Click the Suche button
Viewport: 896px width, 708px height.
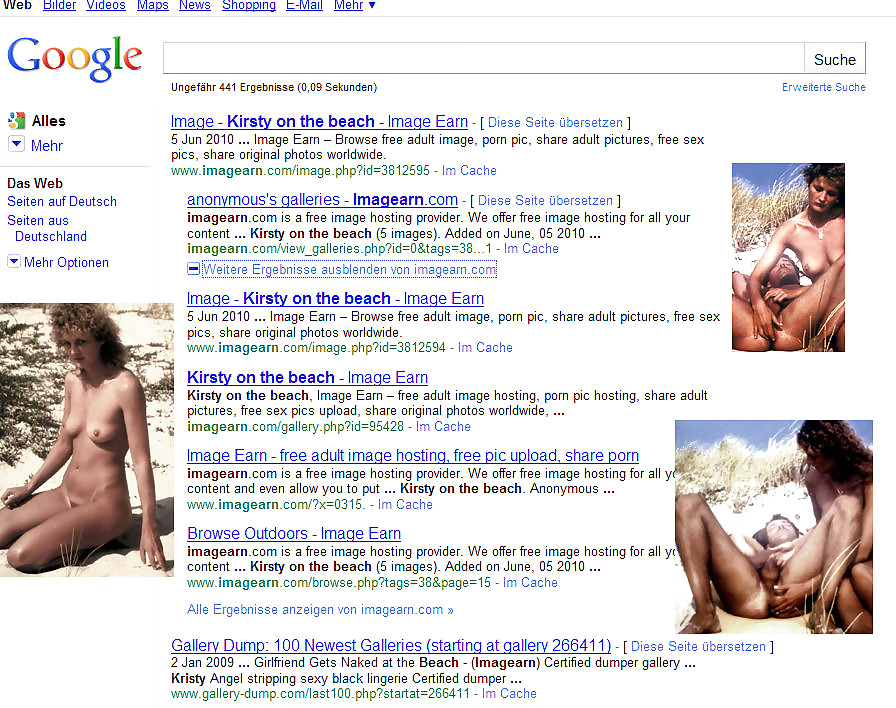point(835,59)
